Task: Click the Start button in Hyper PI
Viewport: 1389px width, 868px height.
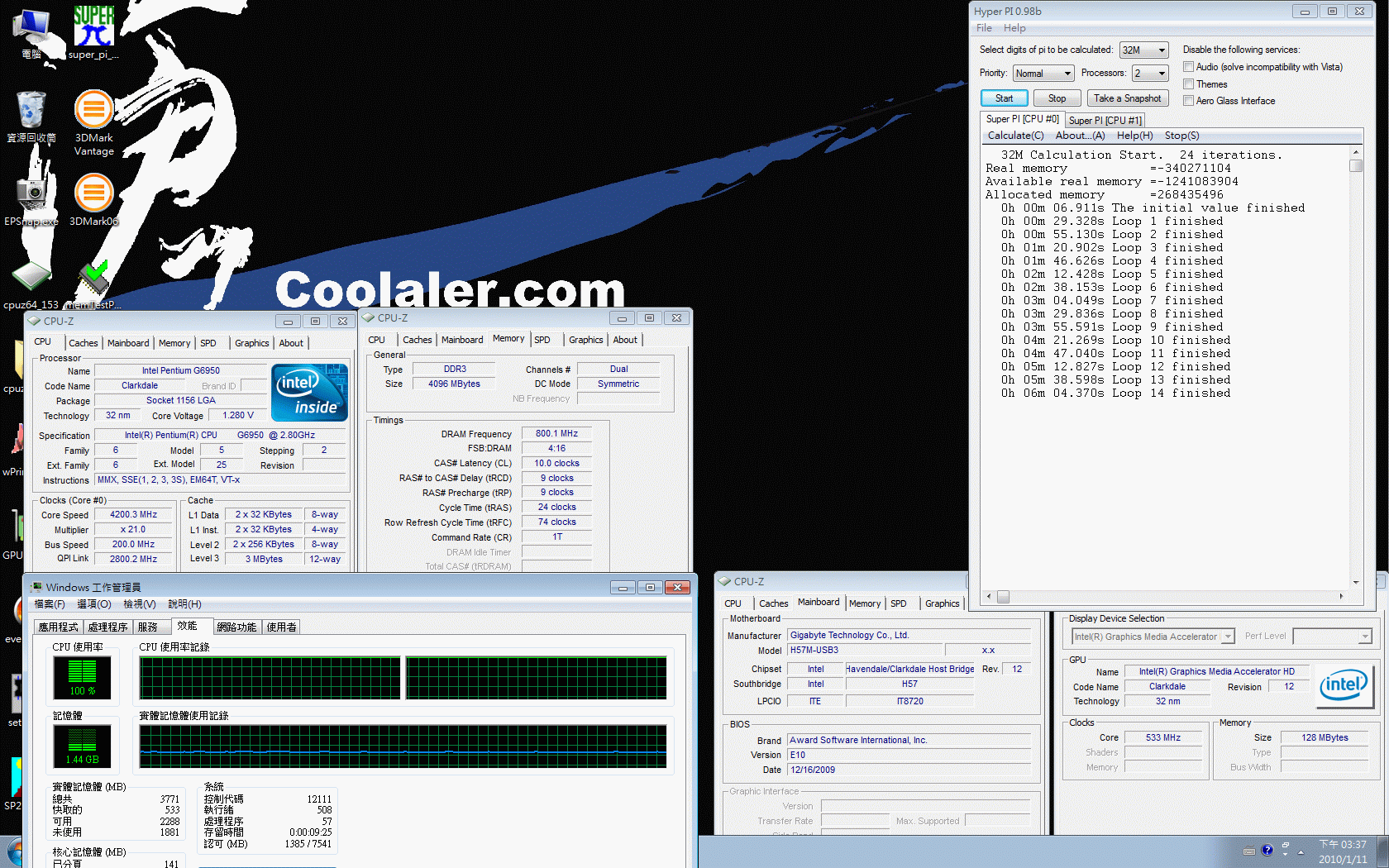Action: point(1004,98)
